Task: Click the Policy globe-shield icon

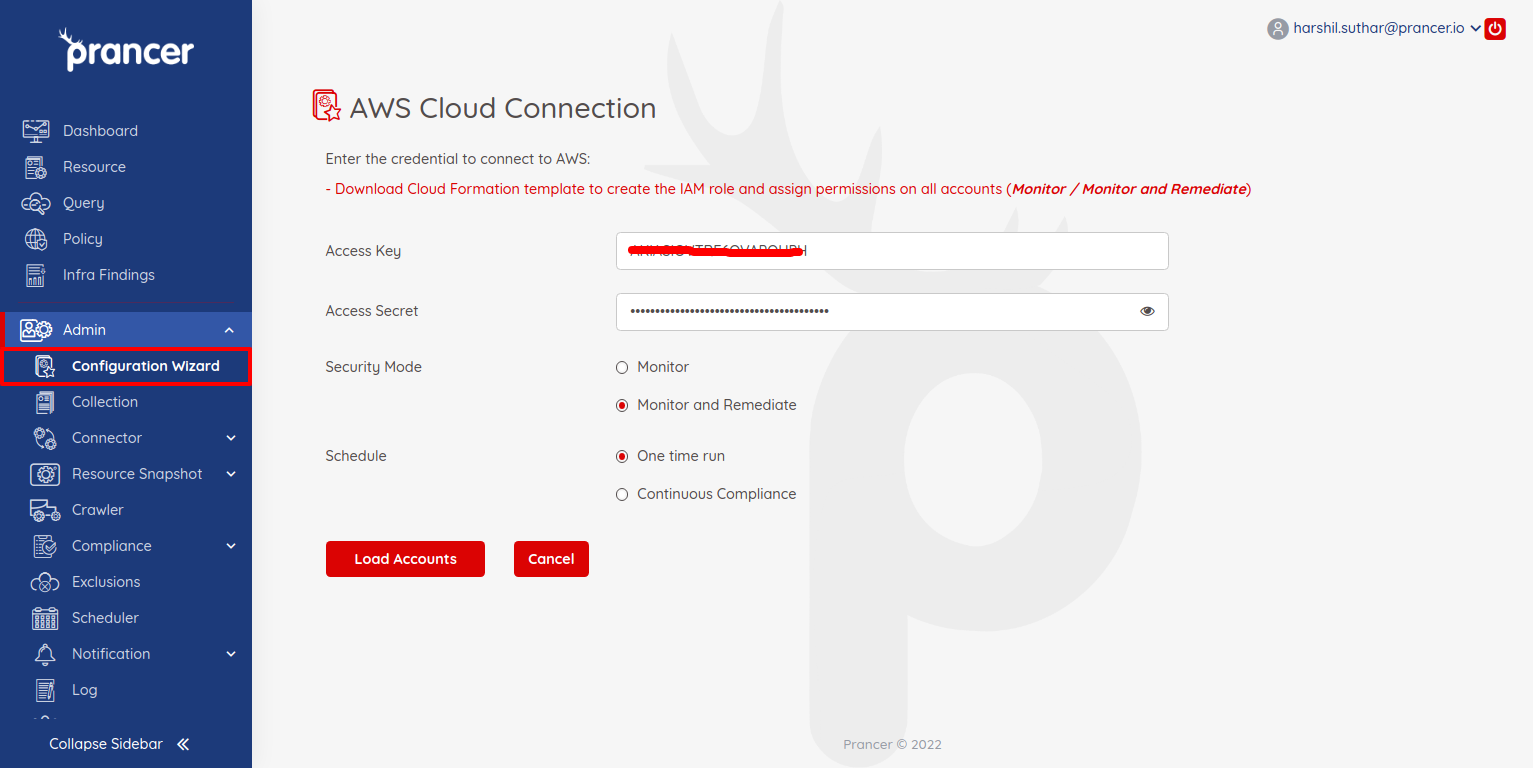Action: (36, 239)
